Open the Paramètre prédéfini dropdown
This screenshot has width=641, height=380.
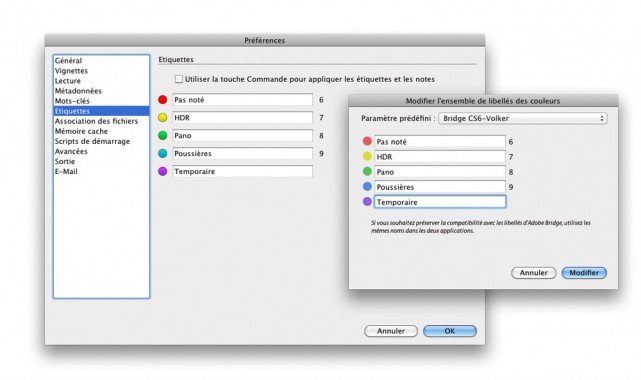tap(522, 118)
